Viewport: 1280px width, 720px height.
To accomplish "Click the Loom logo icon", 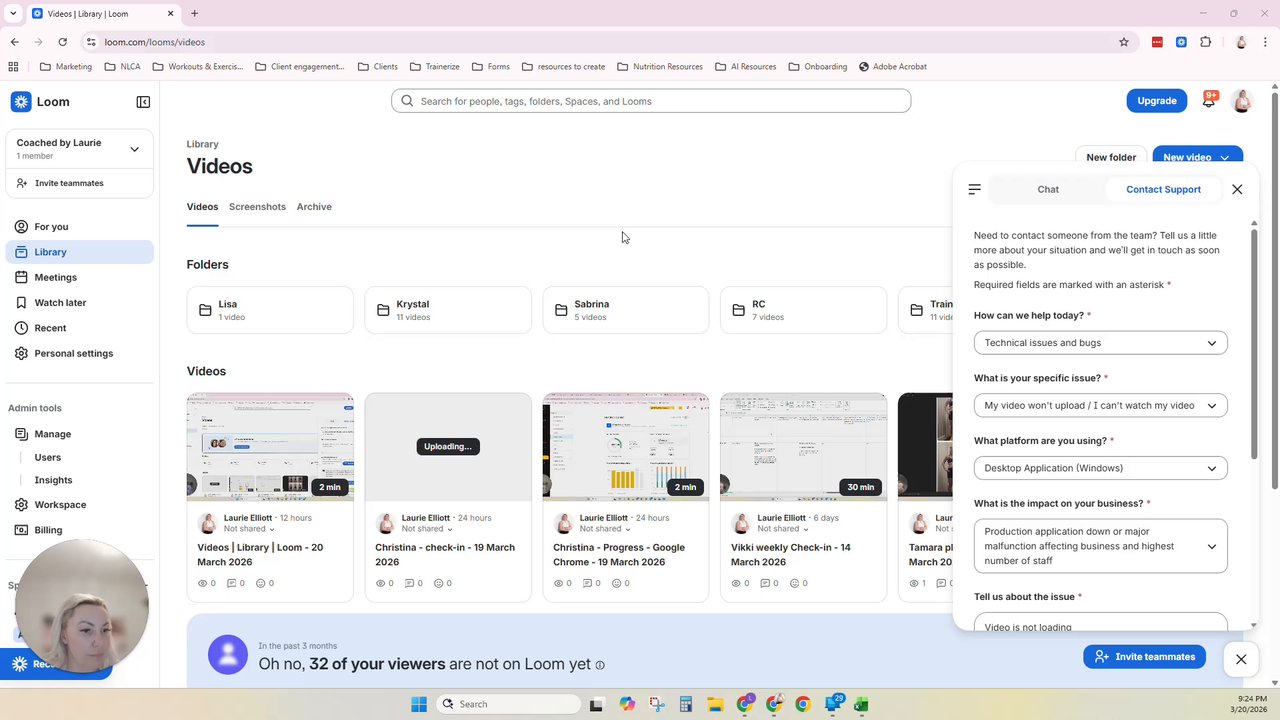I will coord(21,102).
